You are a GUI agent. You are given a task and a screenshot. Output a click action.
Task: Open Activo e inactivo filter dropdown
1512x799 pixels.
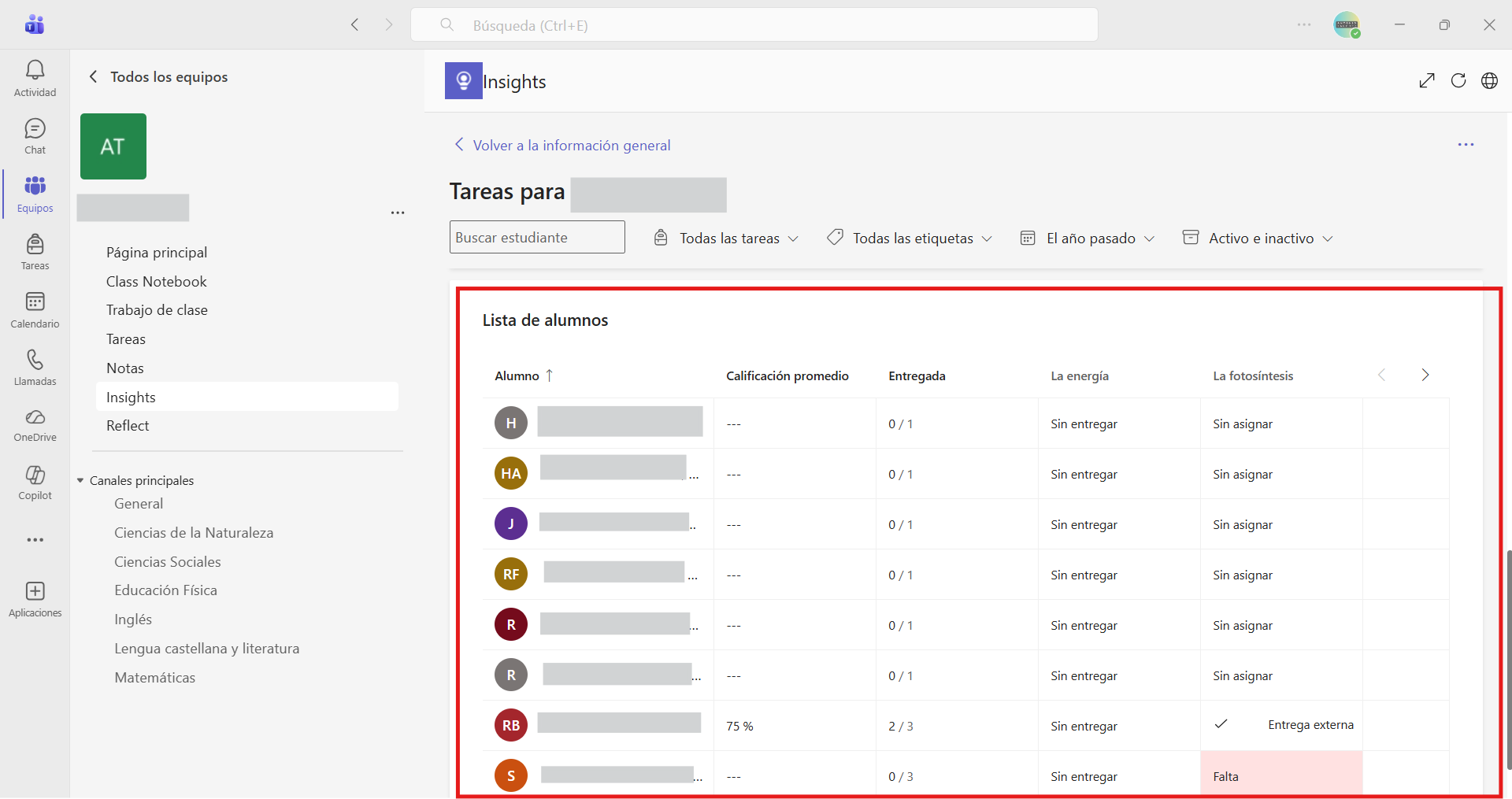1258,238
